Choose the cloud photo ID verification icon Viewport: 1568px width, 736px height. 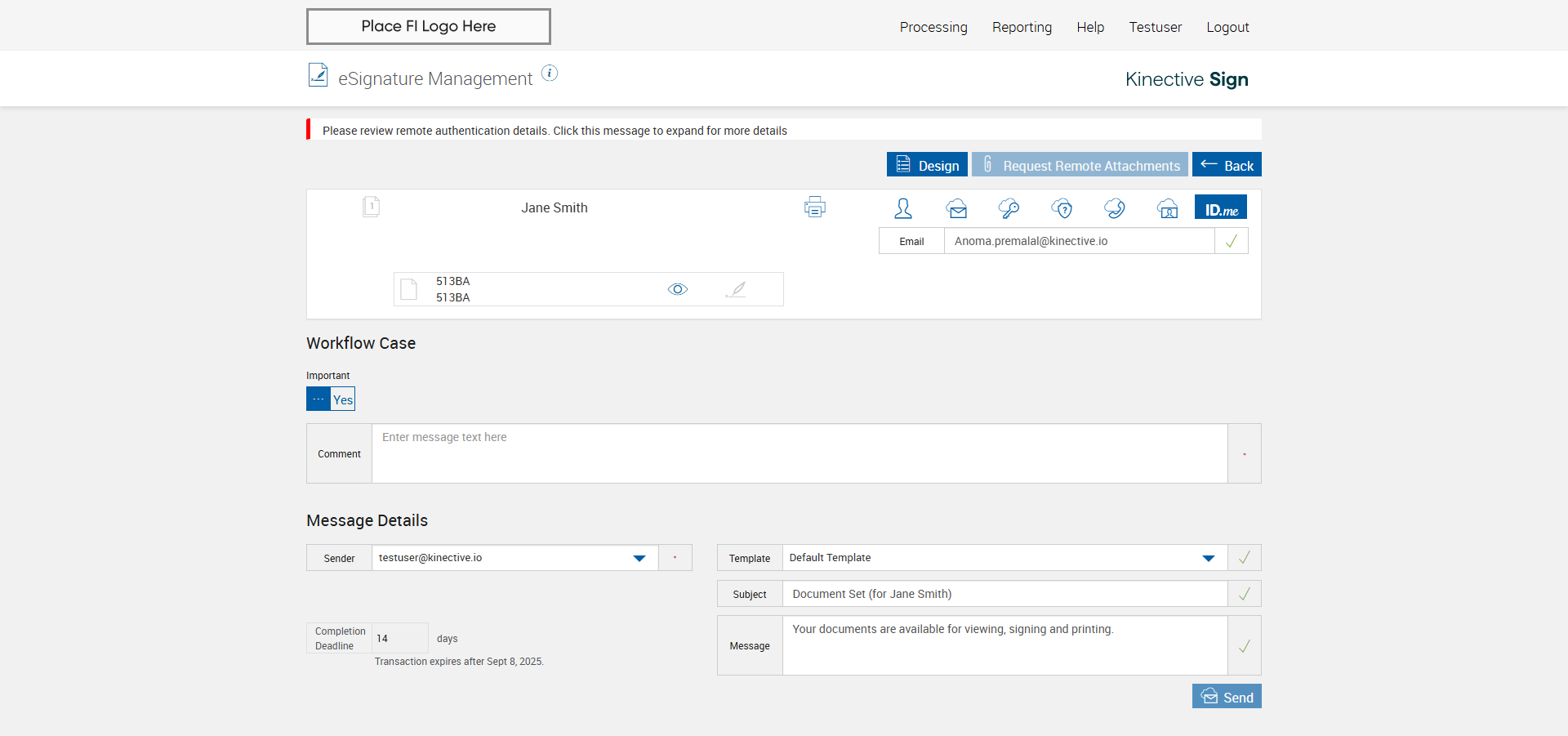1167,208
